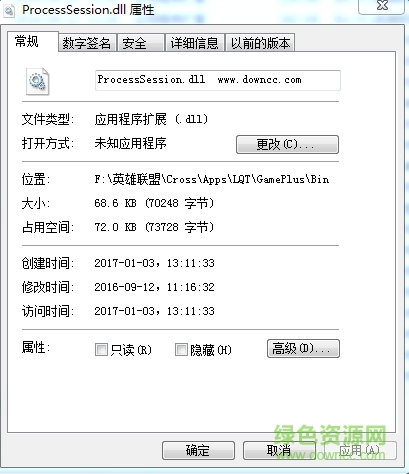
Task: Go to the 以前的版本 tab
Action: pos(260,43)
